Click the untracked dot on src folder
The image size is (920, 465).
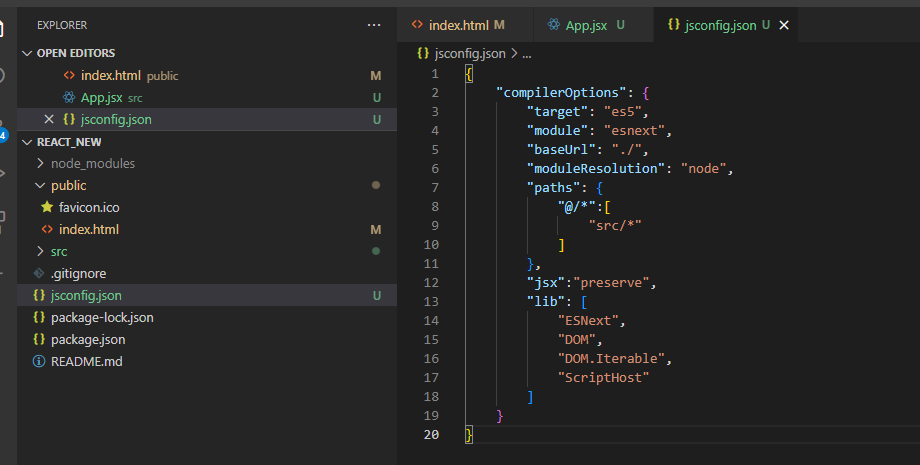(x=376, y=251)
